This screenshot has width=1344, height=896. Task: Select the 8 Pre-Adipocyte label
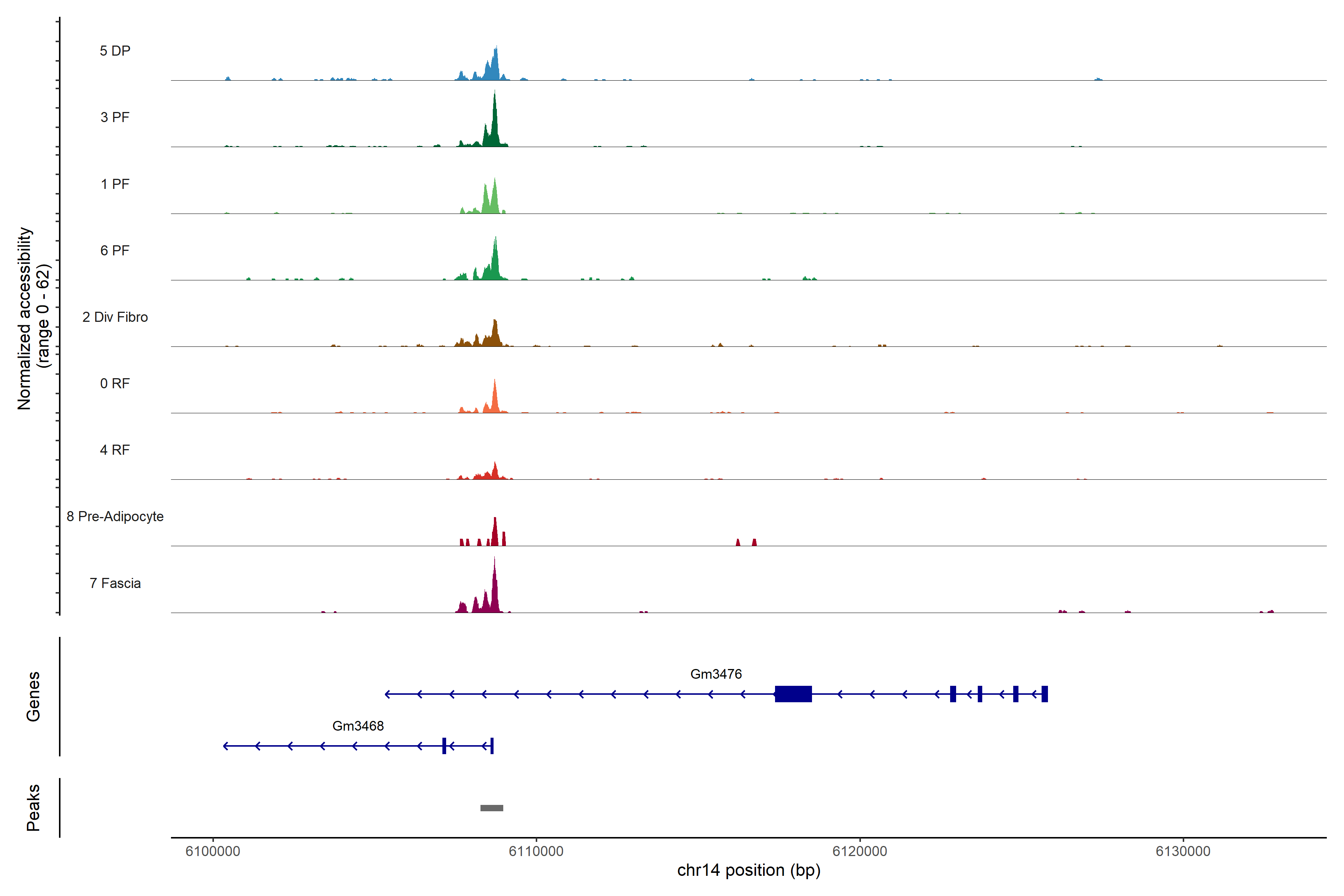point(115,517)
